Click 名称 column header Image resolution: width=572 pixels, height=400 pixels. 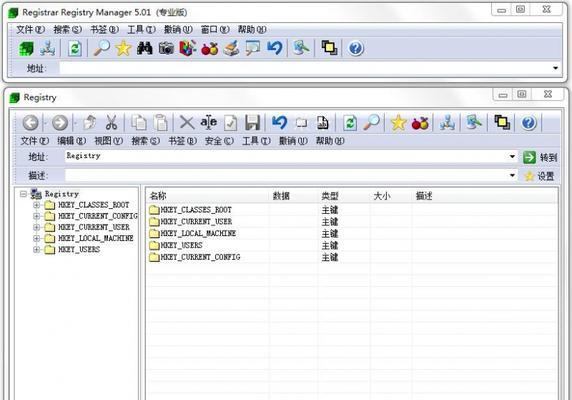pos(208,196)
